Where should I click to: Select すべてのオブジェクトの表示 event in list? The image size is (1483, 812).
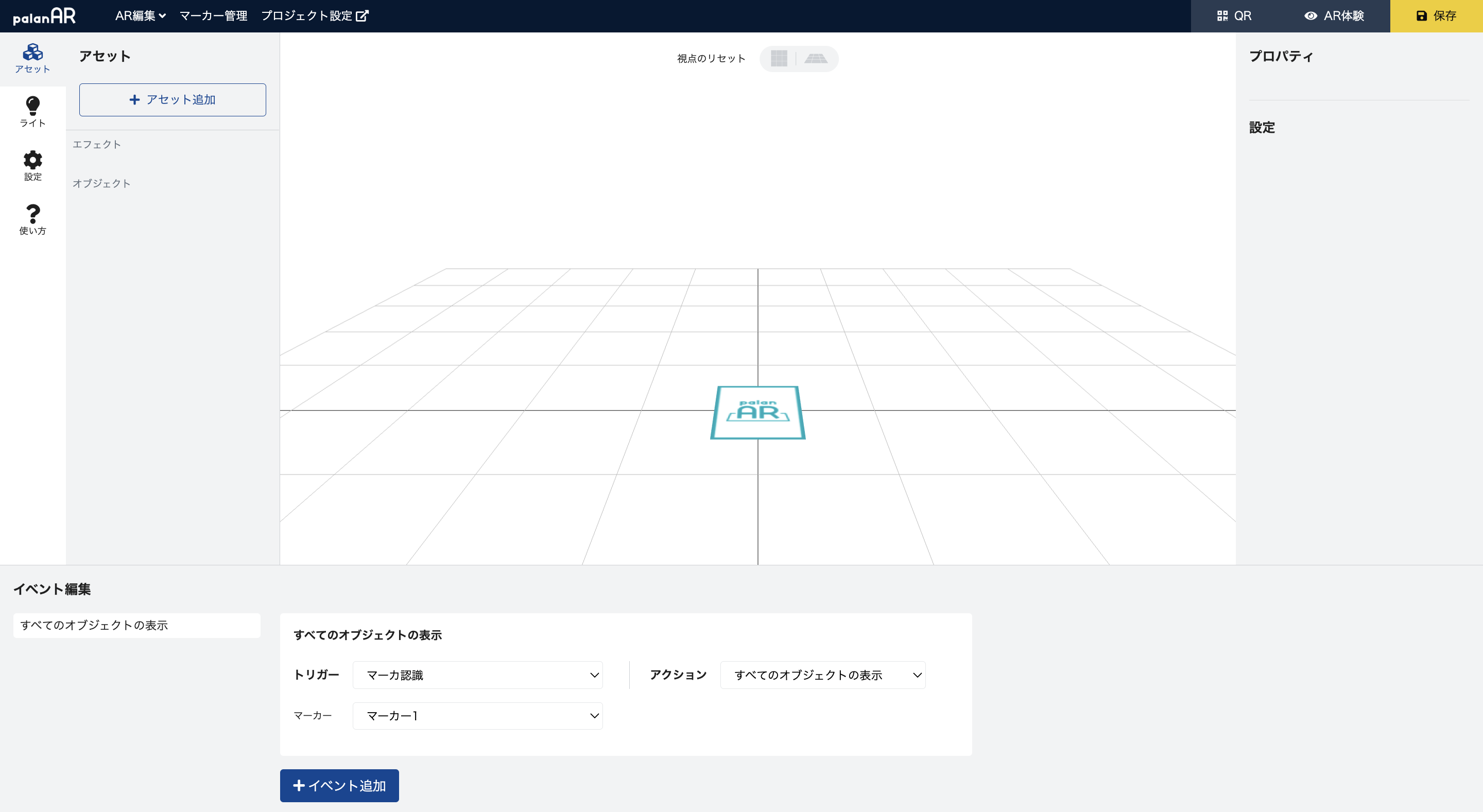137,625
